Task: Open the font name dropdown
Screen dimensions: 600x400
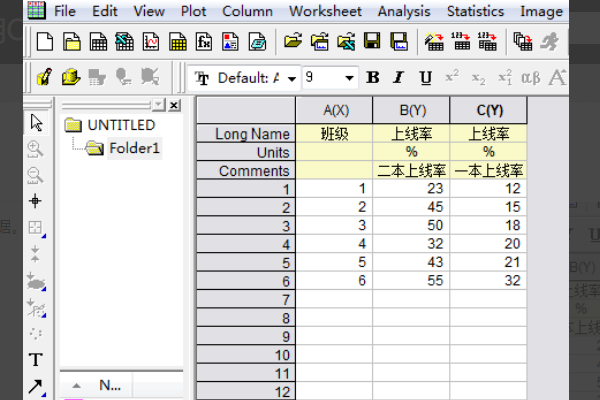Action: pyautogui.click(x=291, y=78)
